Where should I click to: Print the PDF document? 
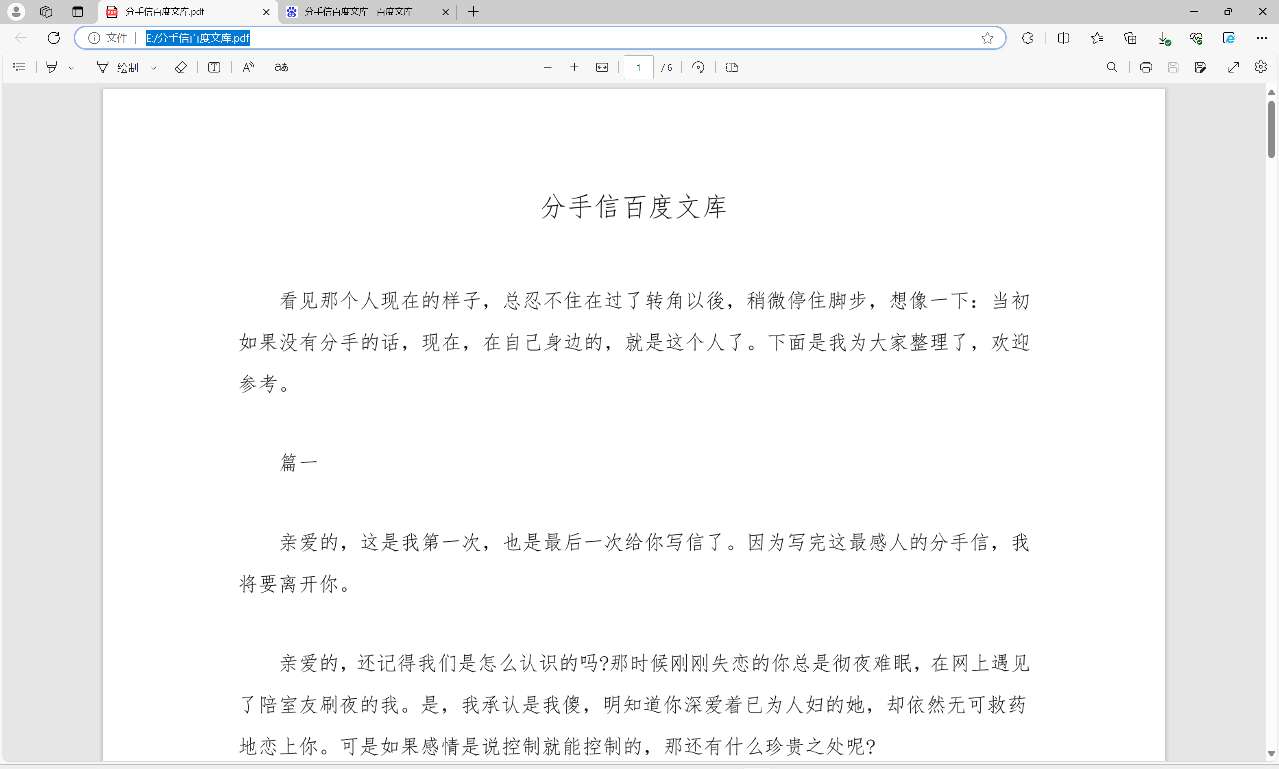click(1146, 67)
